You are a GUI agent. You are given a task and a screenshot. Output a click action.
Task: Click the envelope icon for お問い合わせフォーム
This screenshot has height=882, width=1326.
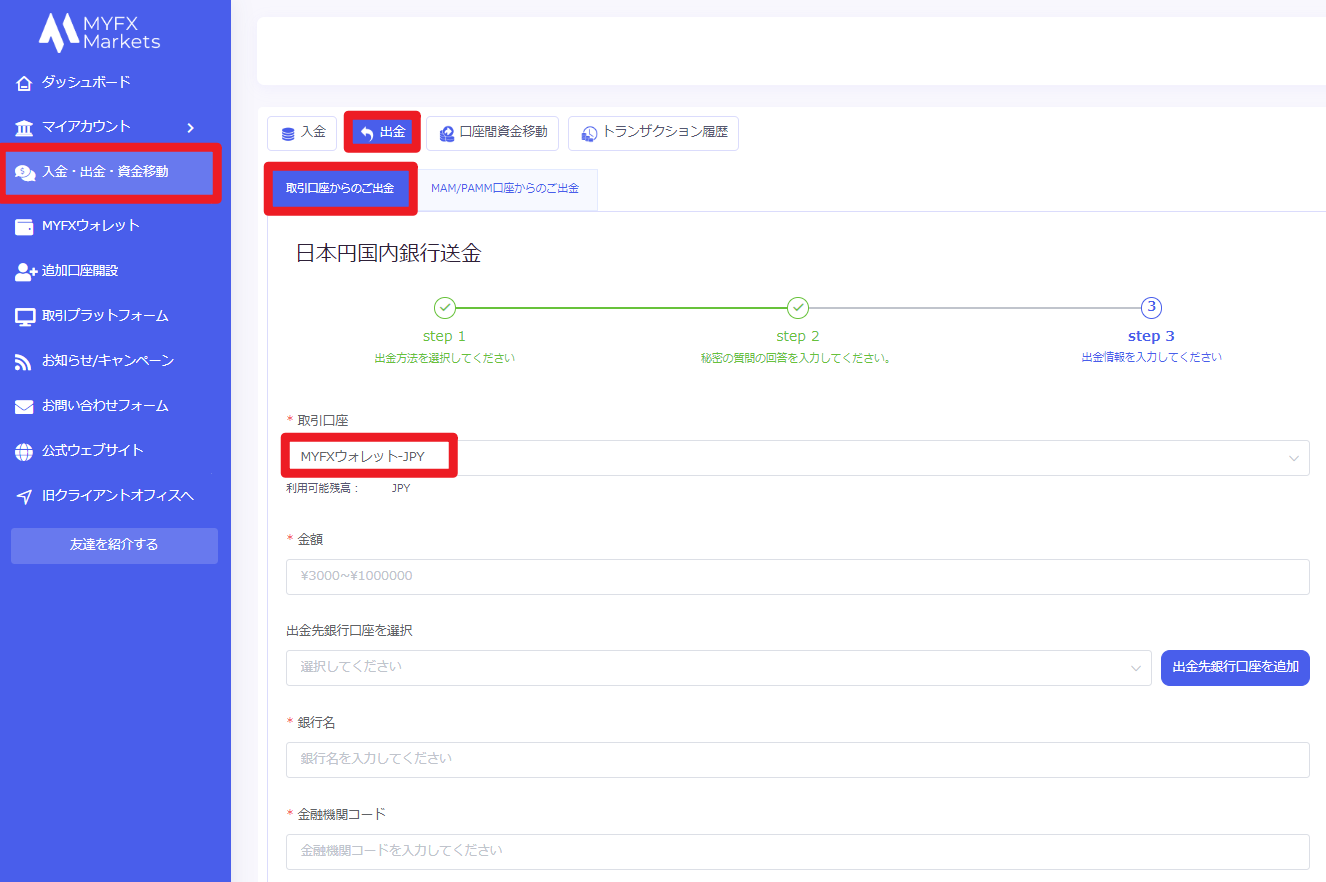pos(24,407)
